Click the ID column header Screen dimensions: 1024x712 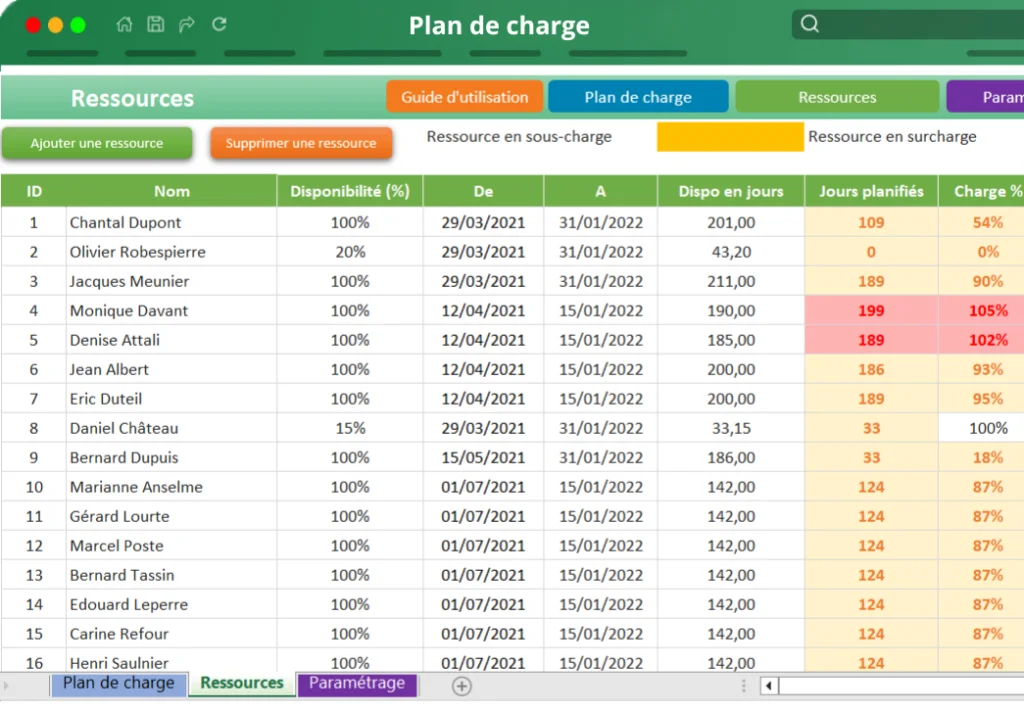coord(34,191)
